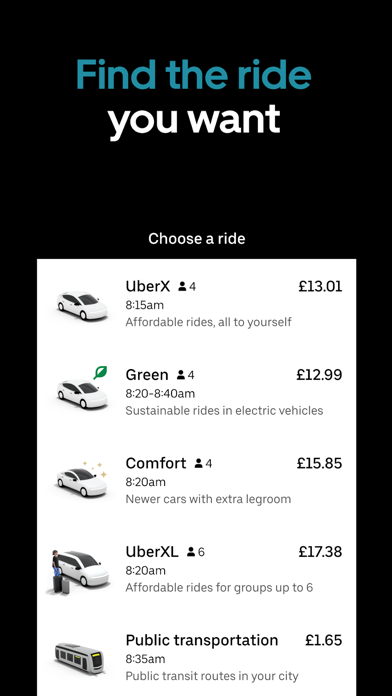392x696 pixels.
Task: Tap the 'Choose a ride' heading
Action: tap(197, 239)
